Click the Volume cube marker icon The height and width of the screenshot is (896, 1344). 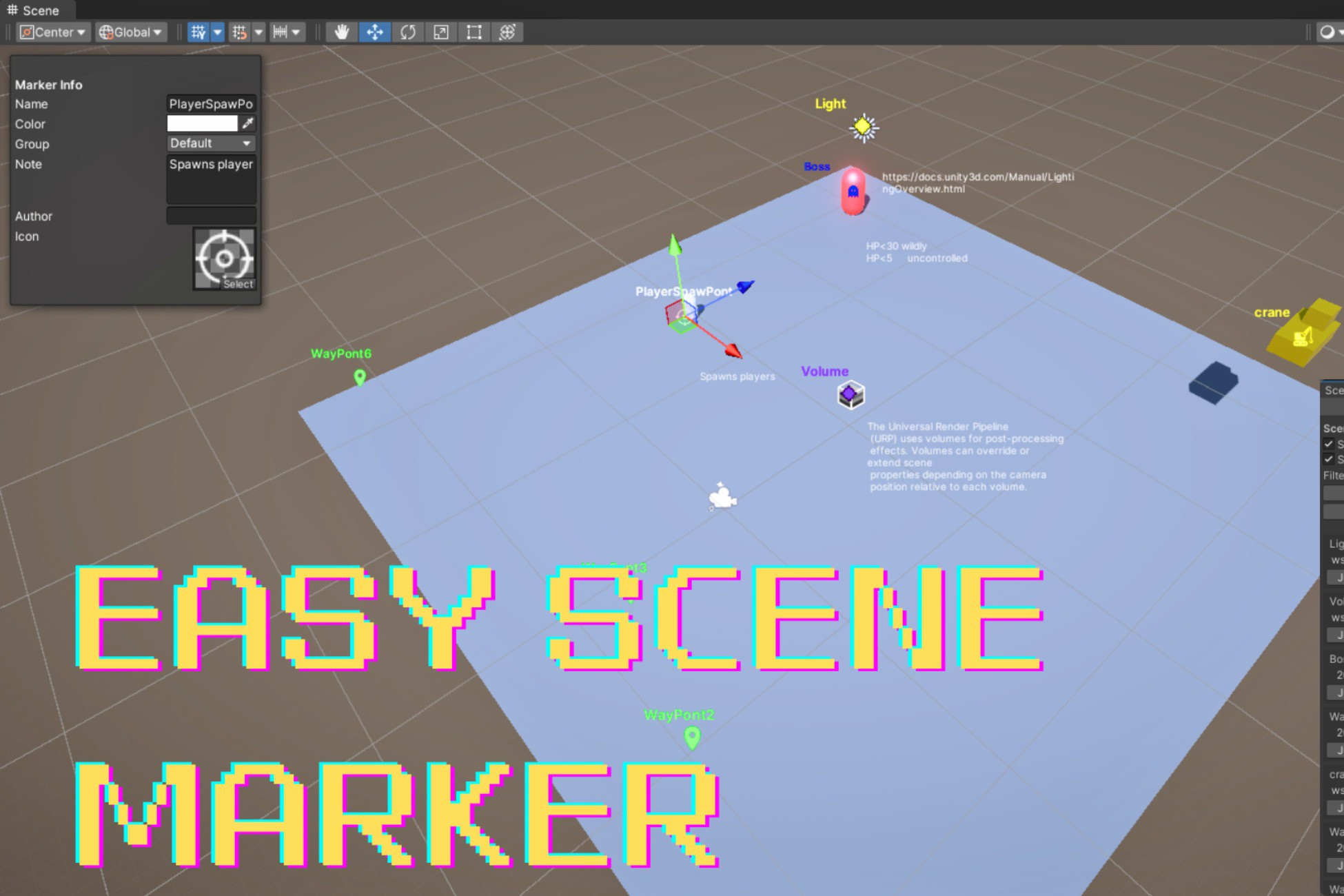851,395
